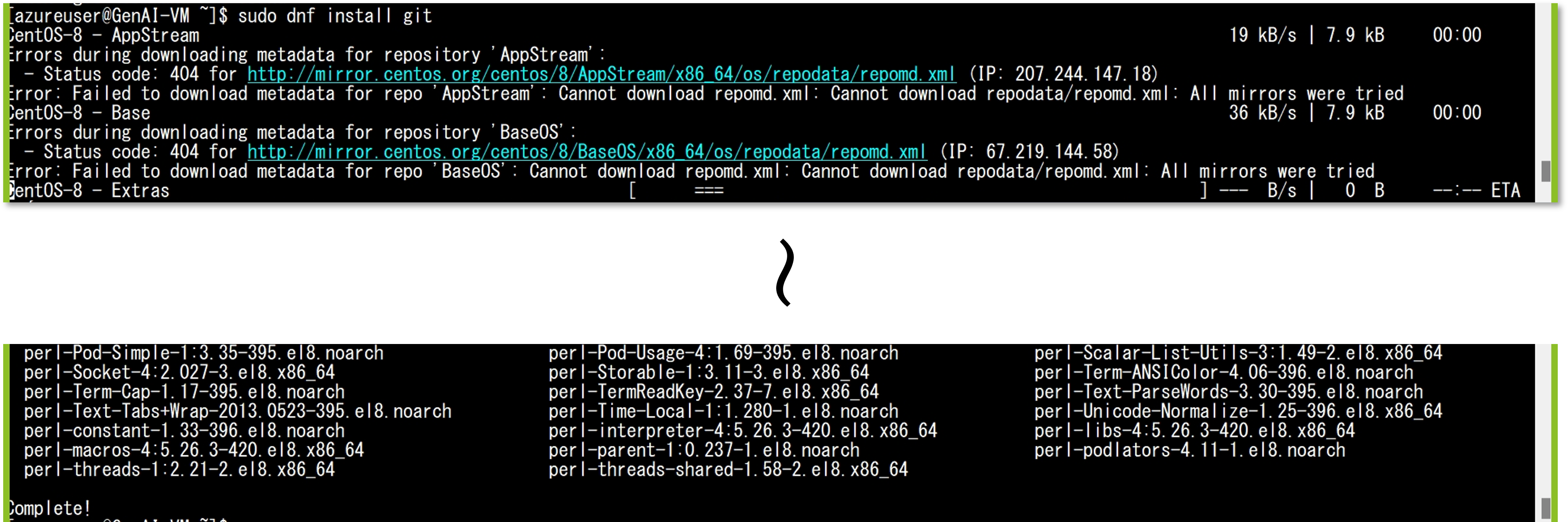Select the IP address 207.244.147.18

click(1083, 74)
